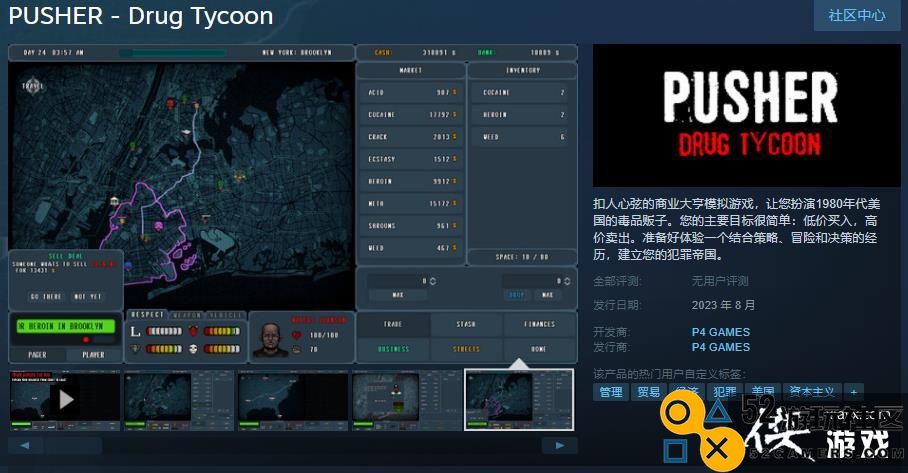Click the green BUSINESS tab
Viewport: 908px width, 473px height.
coord(393,349)
